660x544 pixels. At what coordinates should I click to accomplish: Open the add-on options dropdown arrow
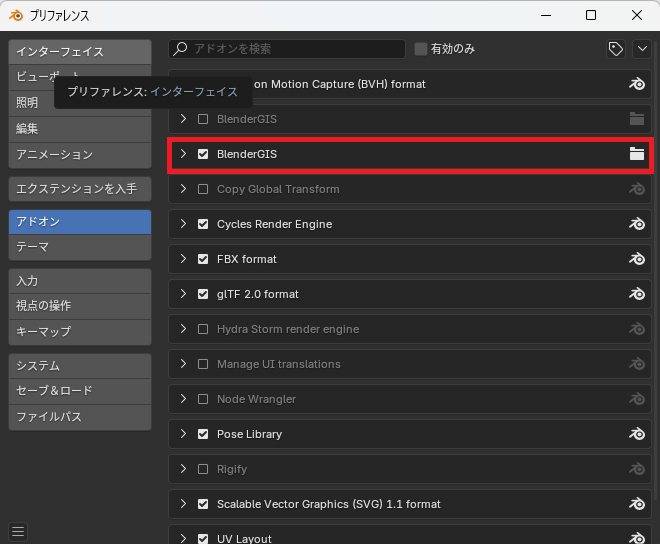(642, 49)
